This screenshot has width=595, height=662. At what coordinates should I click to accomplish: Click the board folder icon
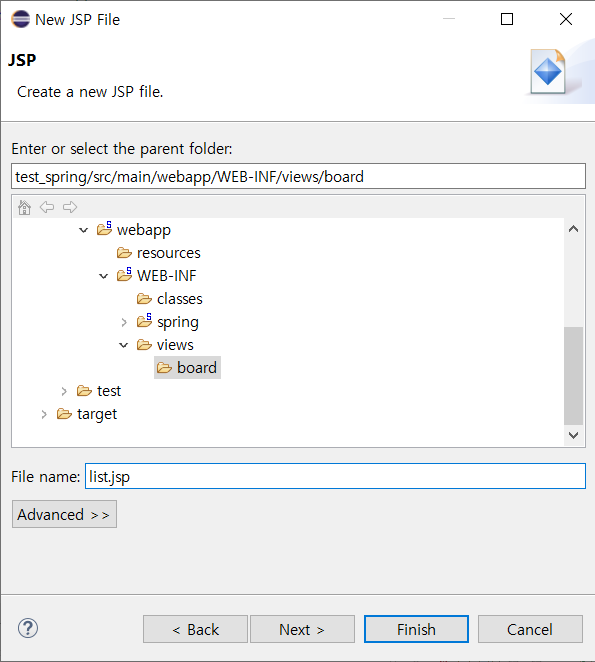pos(164,368)
